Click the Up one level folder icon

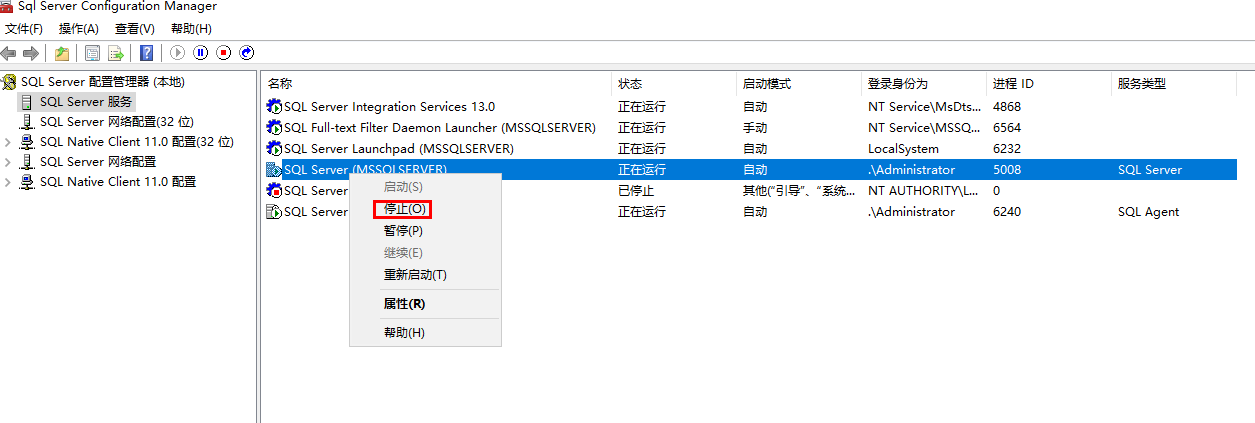[x=62, y=53]
